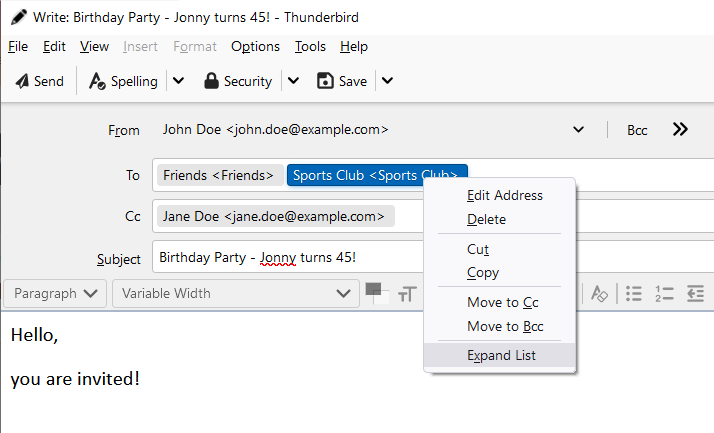This screenshot has height=433, width=714.
Task: Expand the Security dropdown arrow
Action: click(293, 81)
